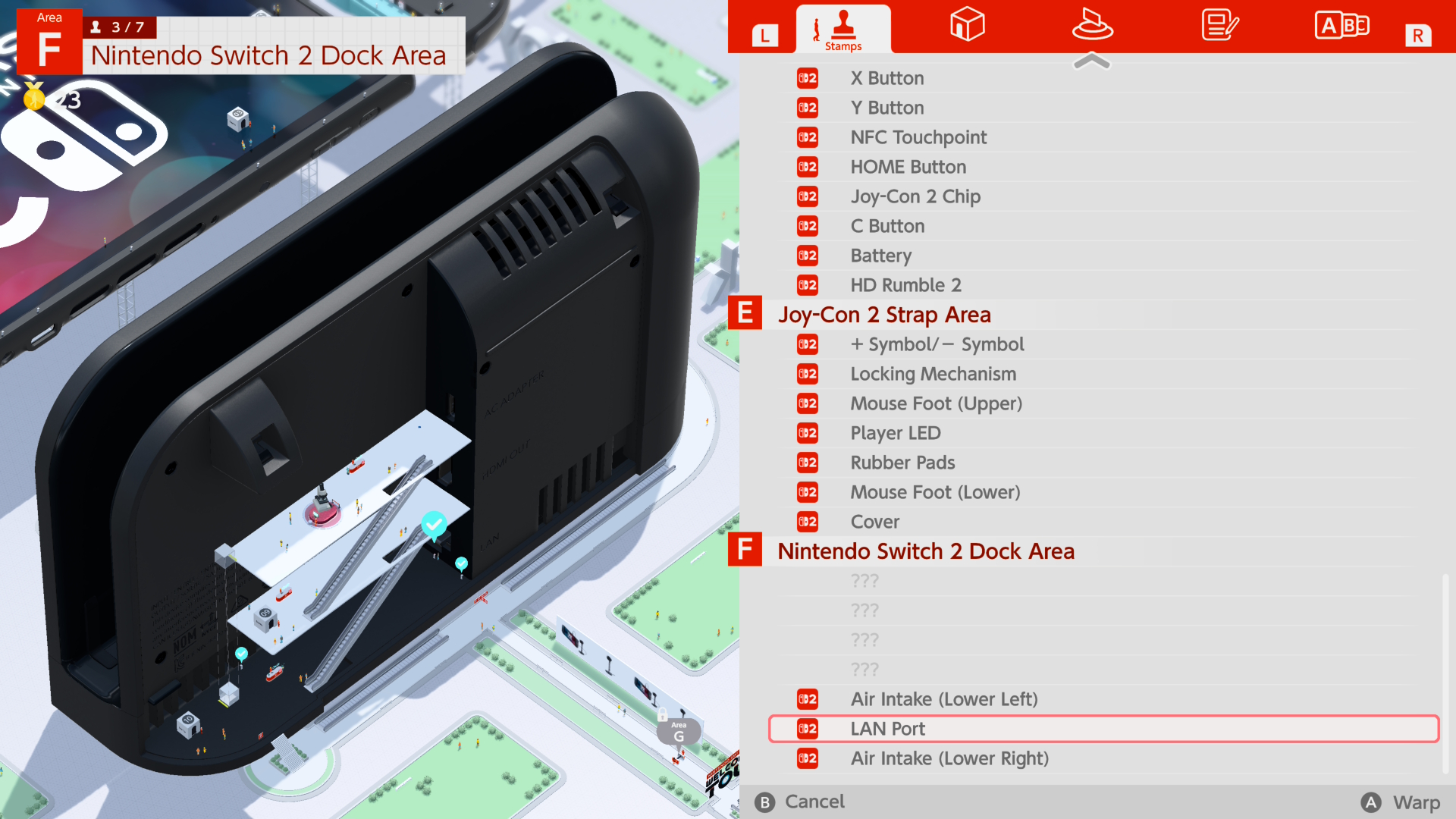Open the cube tech demos tab
This screenshot has height=819, width=1456.
pos(967,24)
